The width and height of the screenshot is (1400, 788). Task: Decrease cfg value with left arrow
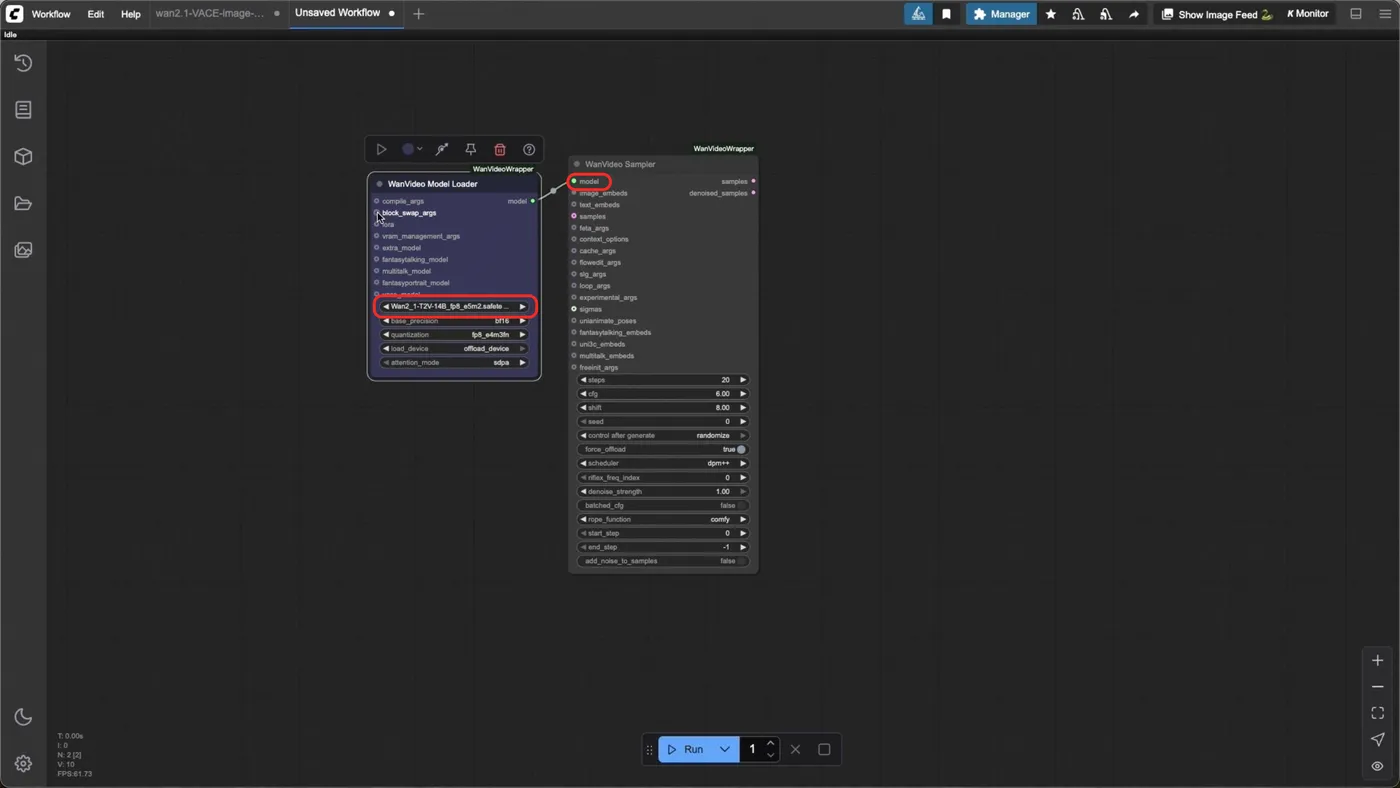(583, 394)
